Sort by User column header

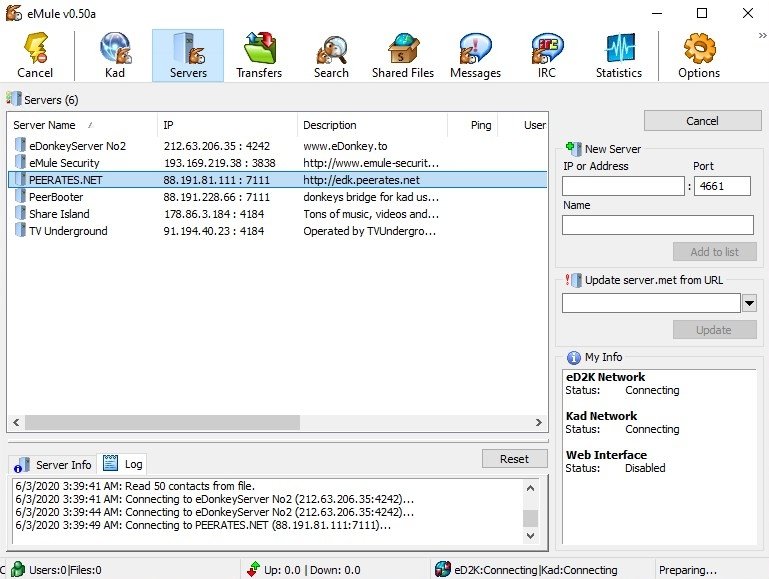523,125
